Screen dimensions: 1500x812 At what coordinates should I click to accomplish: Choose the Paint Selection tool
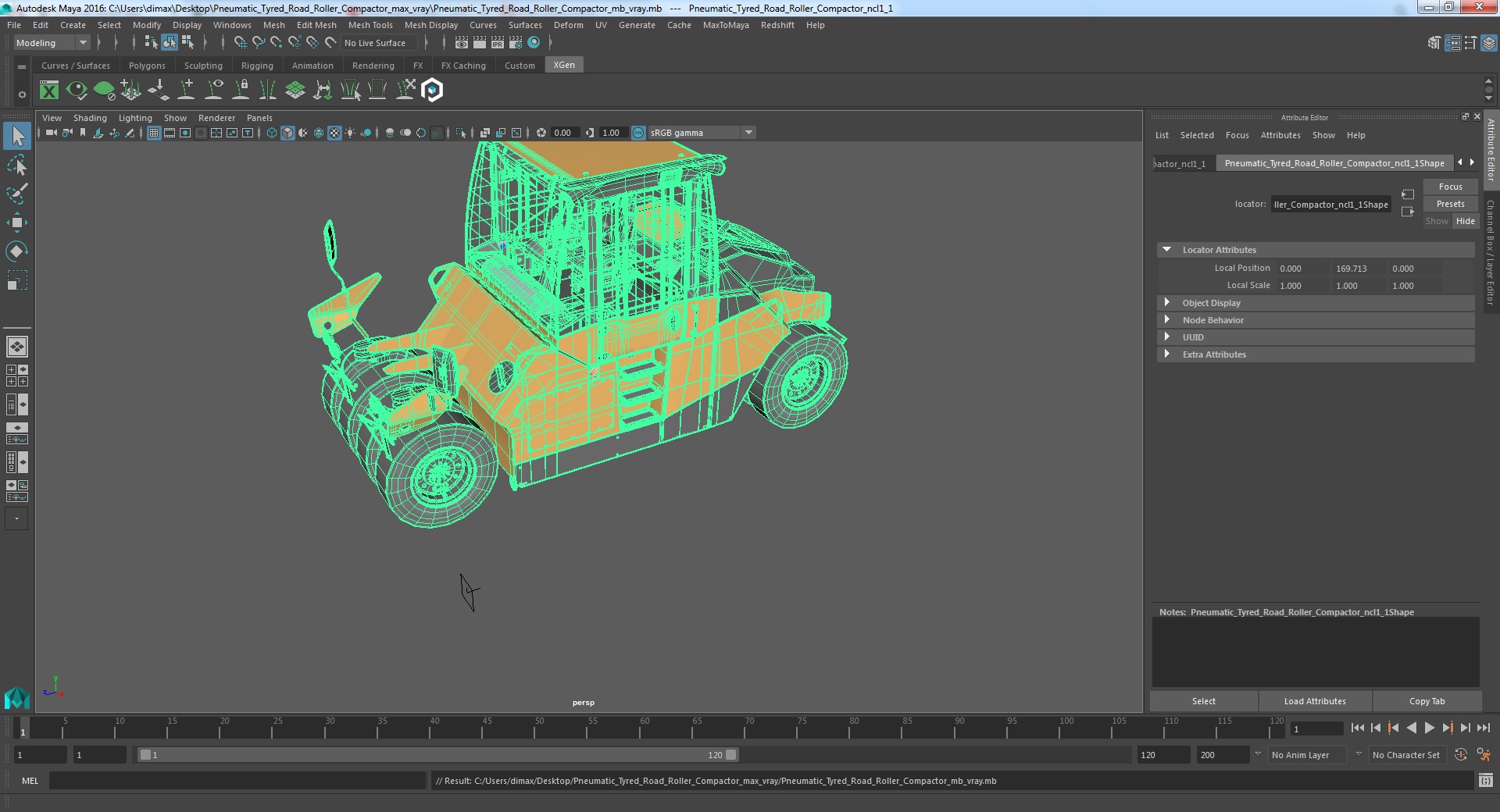coord(17,194)
